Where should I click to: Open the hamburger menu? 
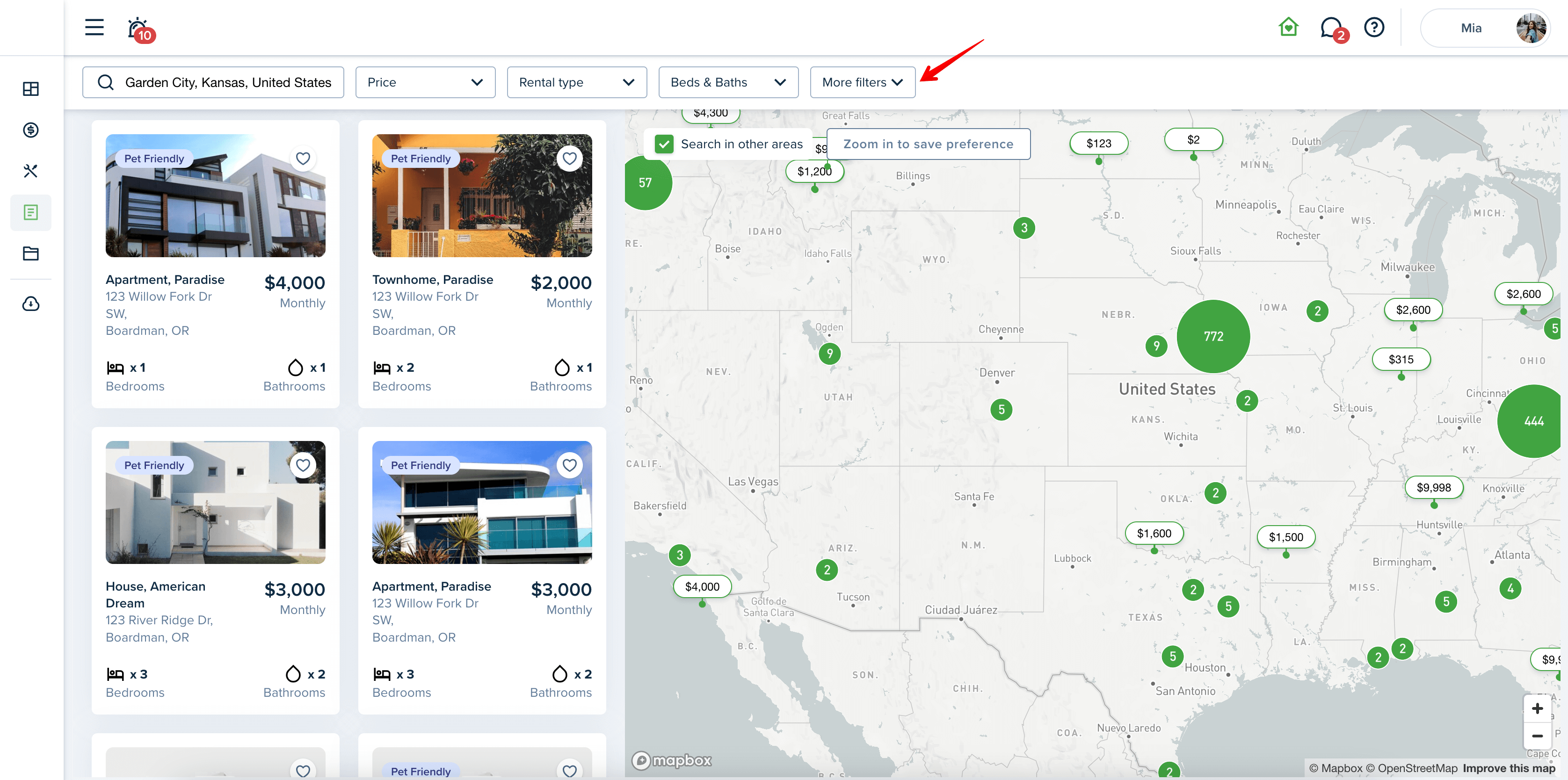click(94, 28)
